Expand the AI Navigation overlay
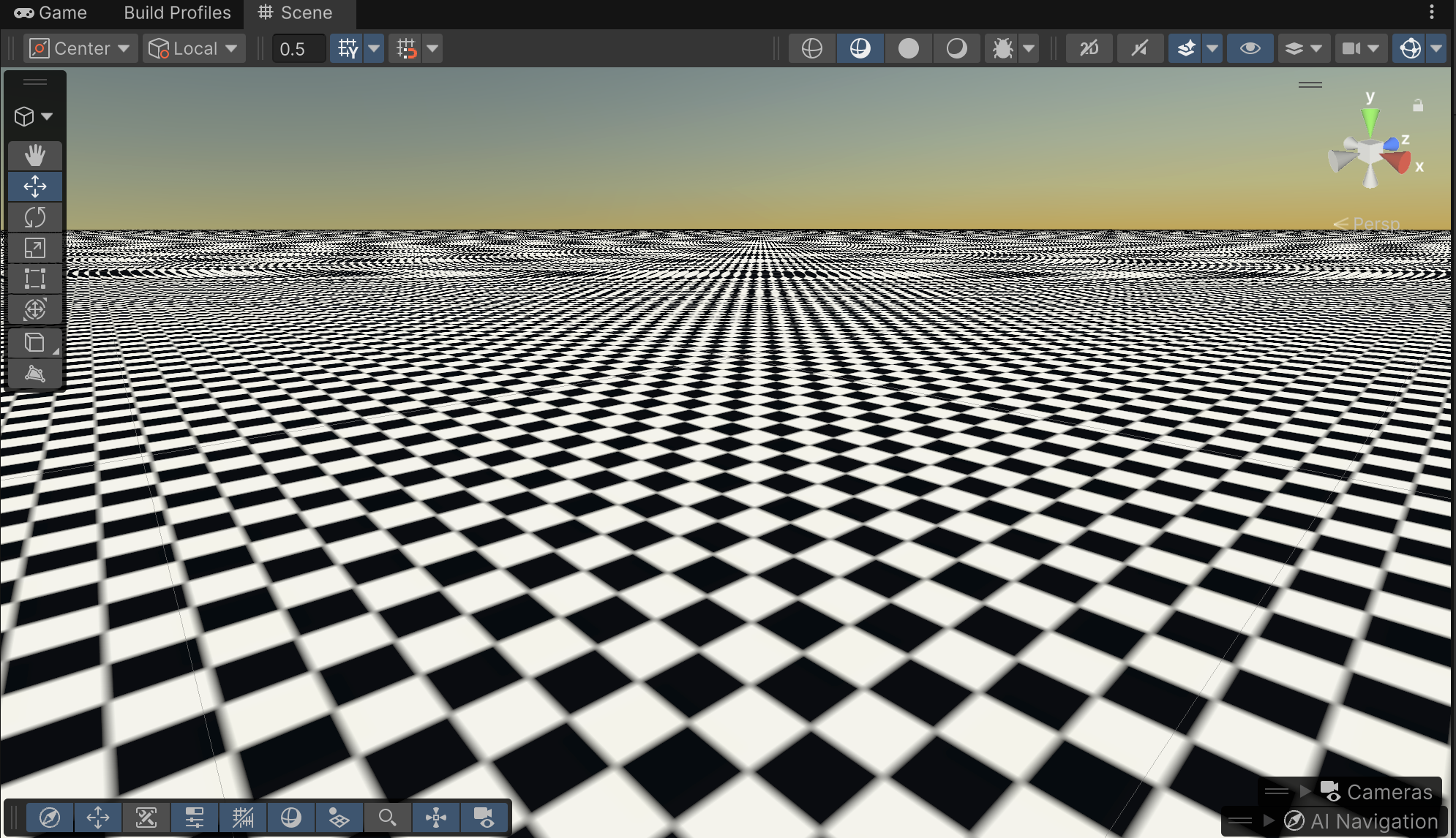Image resolution: width=1456 pixels, height=838 pixels. click(1269, 820)
